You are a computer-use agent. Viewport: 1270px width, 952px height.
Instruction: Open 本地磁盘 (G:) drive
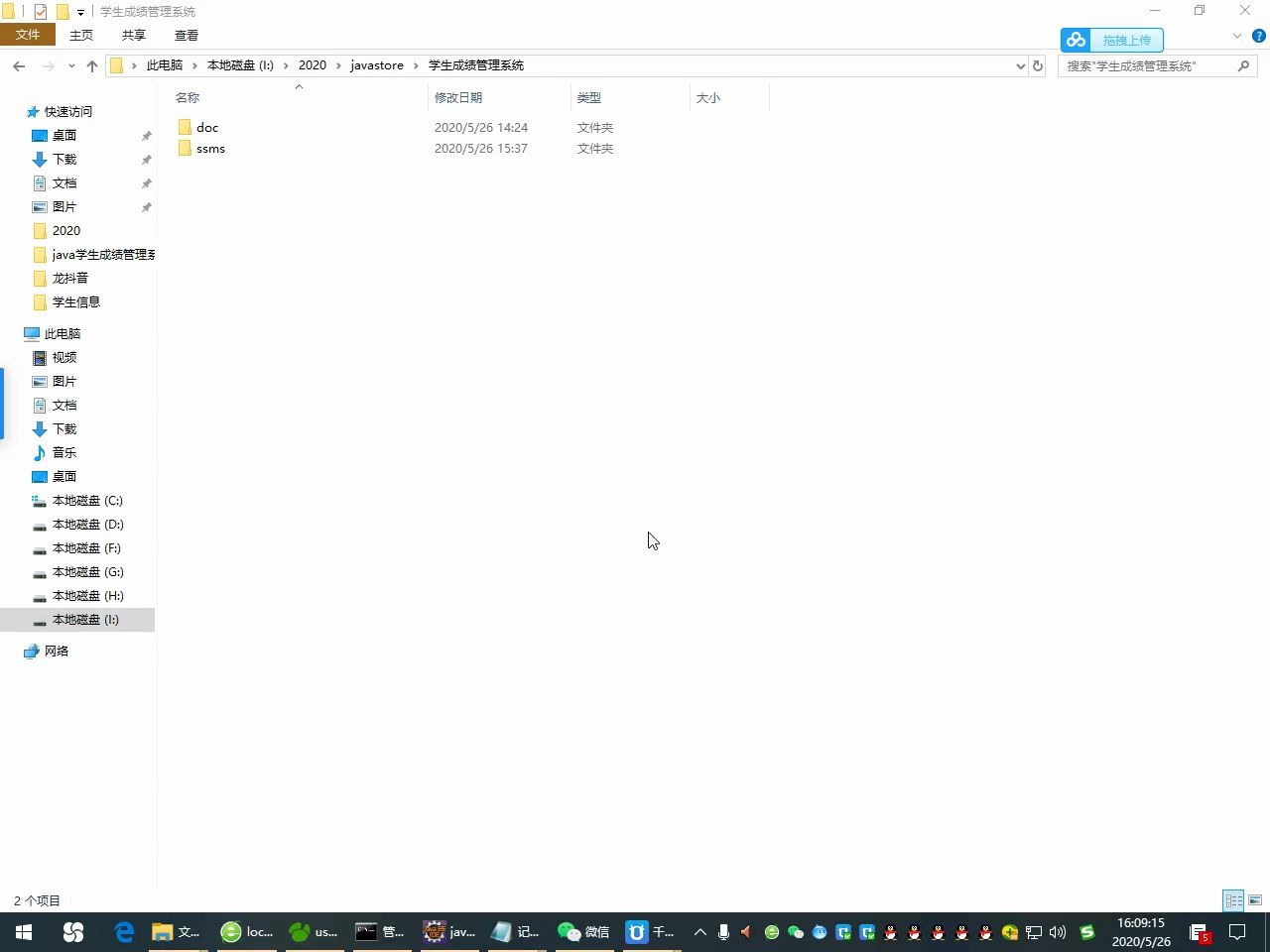click(88, 572)
